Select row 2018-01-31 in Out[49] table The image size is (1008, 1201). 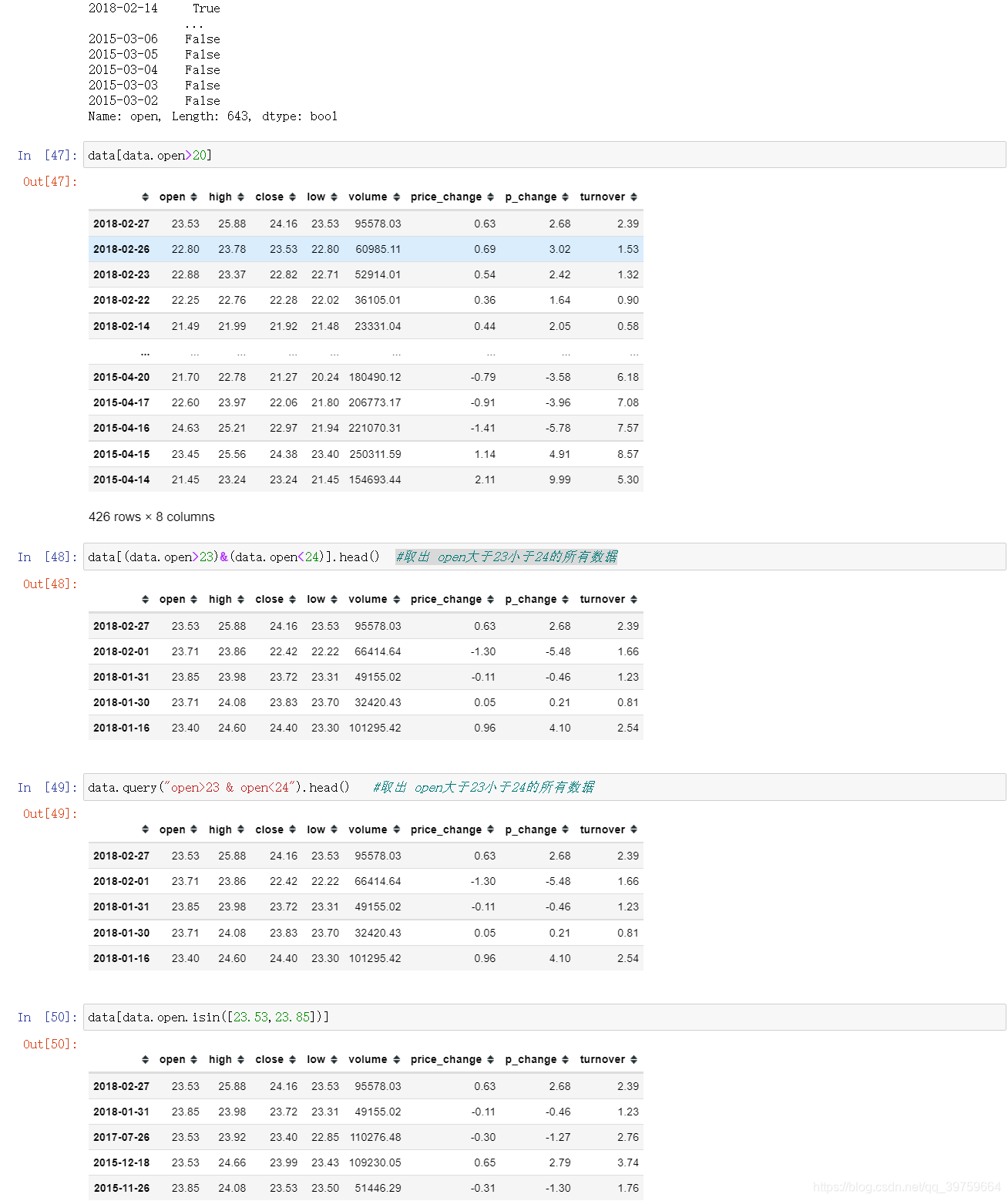(365, 907)
